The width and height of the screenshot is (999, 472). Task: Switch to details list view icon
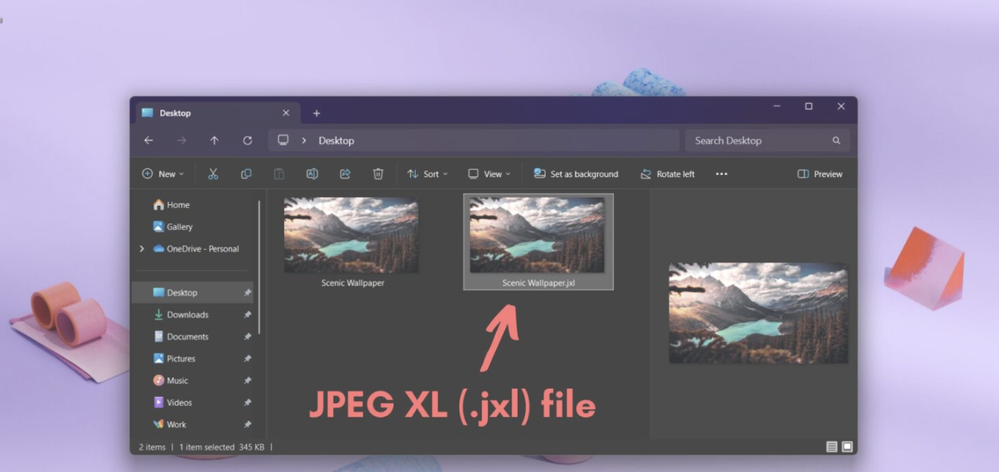[x=831, y=447]
